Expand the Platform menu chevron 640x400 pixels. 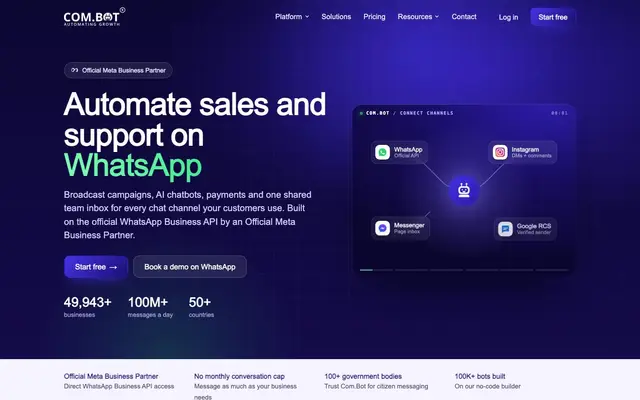coord(307,17)
